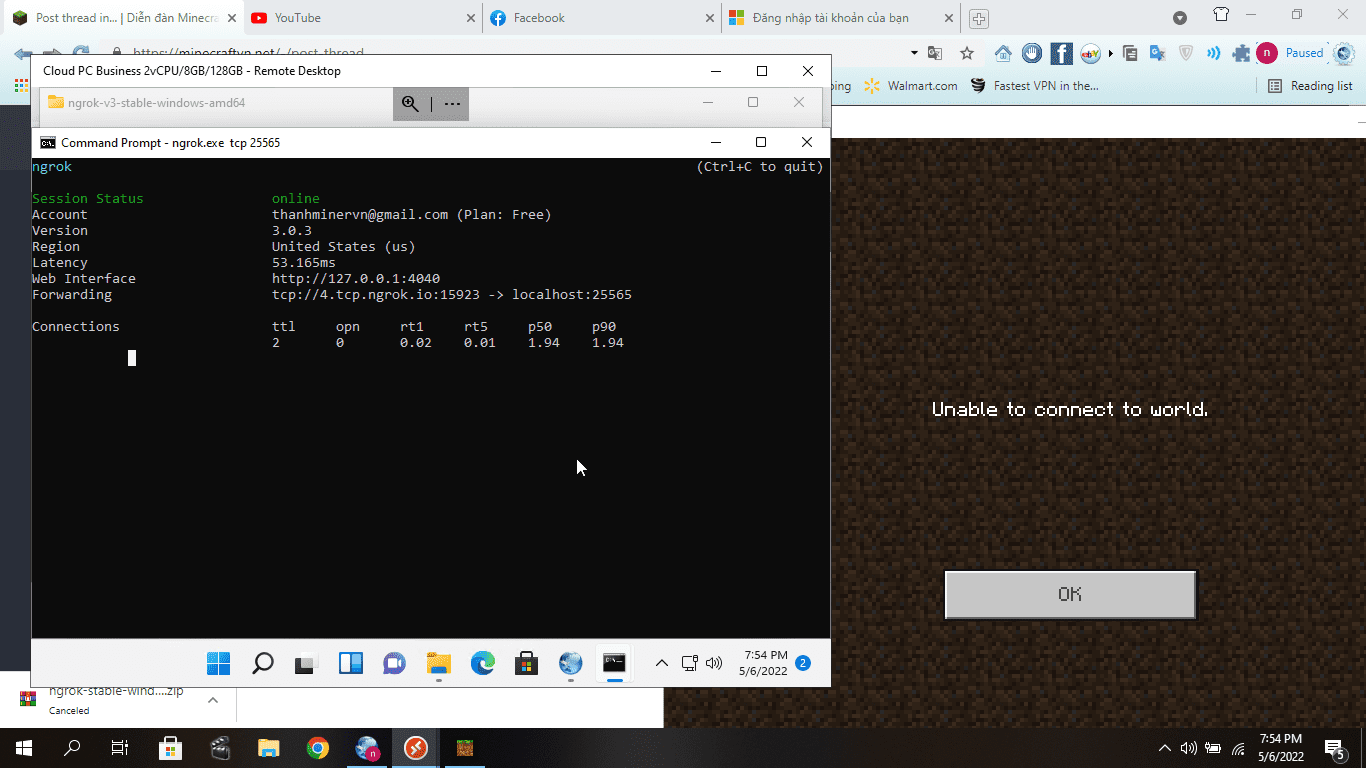Expand the remote system tray chevron
This screenshot has width=1366, height=768.
click(661, 663)
